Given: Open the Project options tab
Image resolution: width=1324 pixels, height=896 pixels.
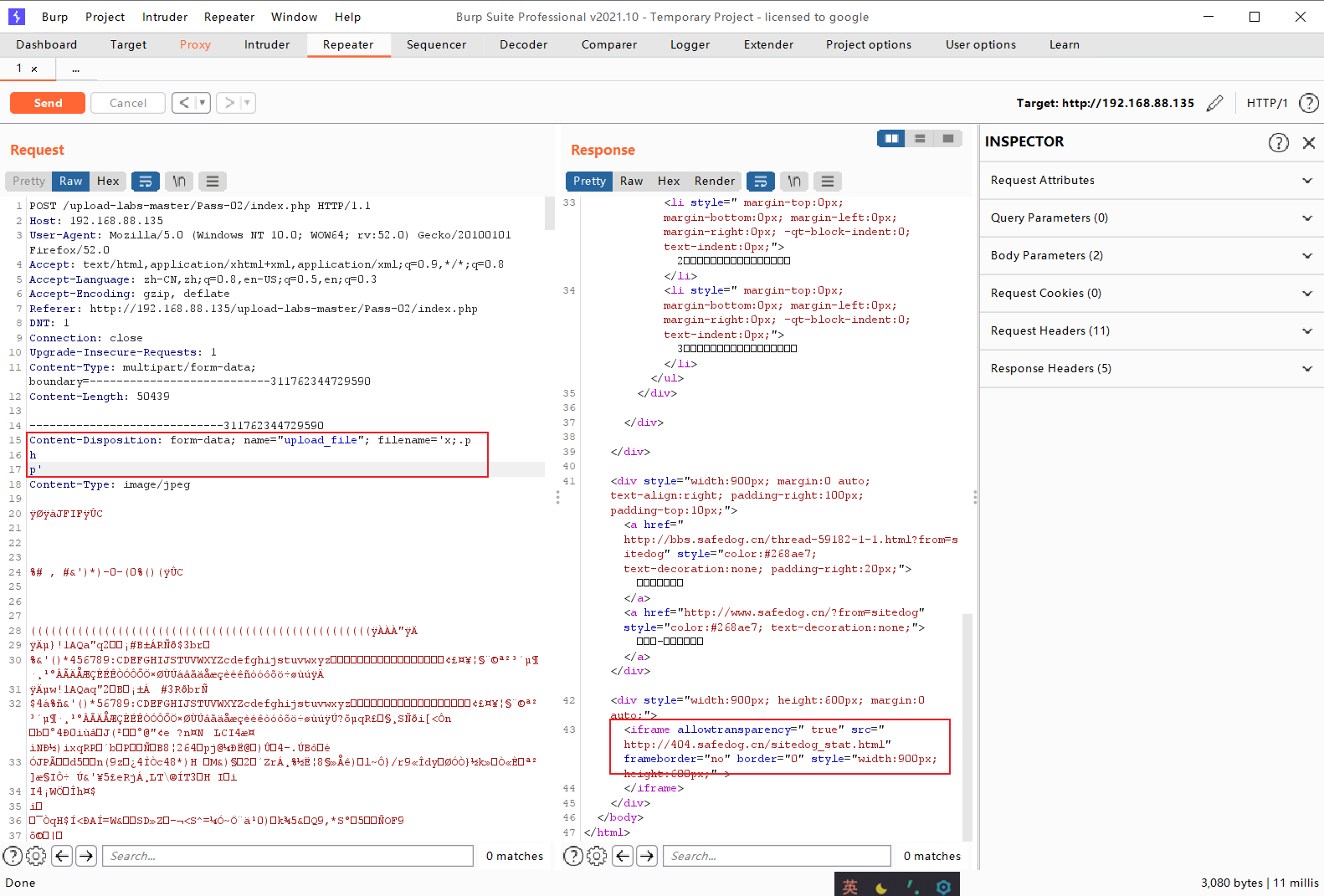Looking at the screenshot, I should point(869,45).
